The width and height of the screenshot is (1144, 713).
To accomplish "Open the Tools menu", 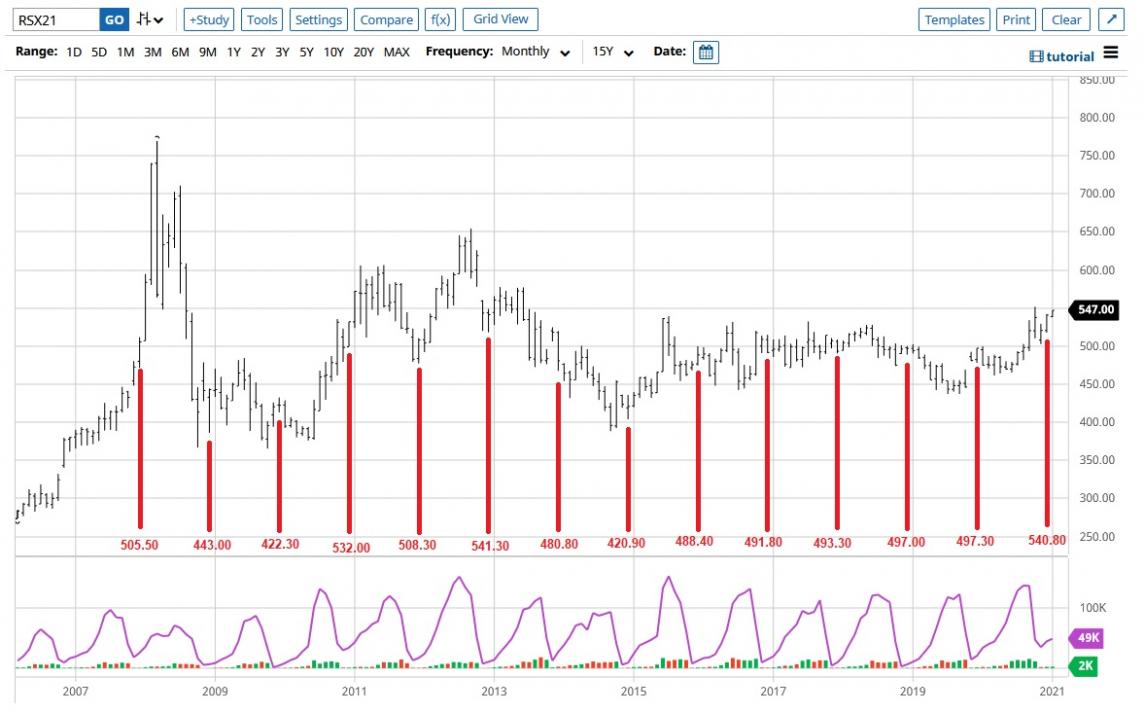I will [x=262, y=20].
